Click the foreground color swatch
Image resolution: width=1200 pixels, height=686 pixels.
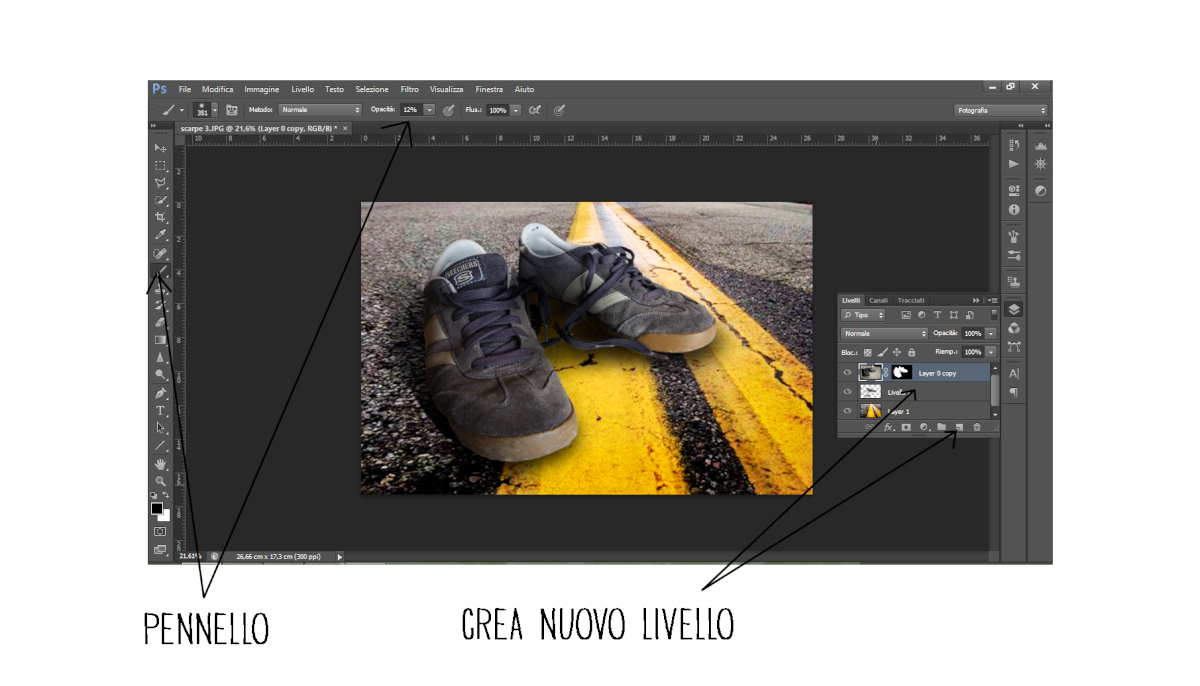(157, 508)
